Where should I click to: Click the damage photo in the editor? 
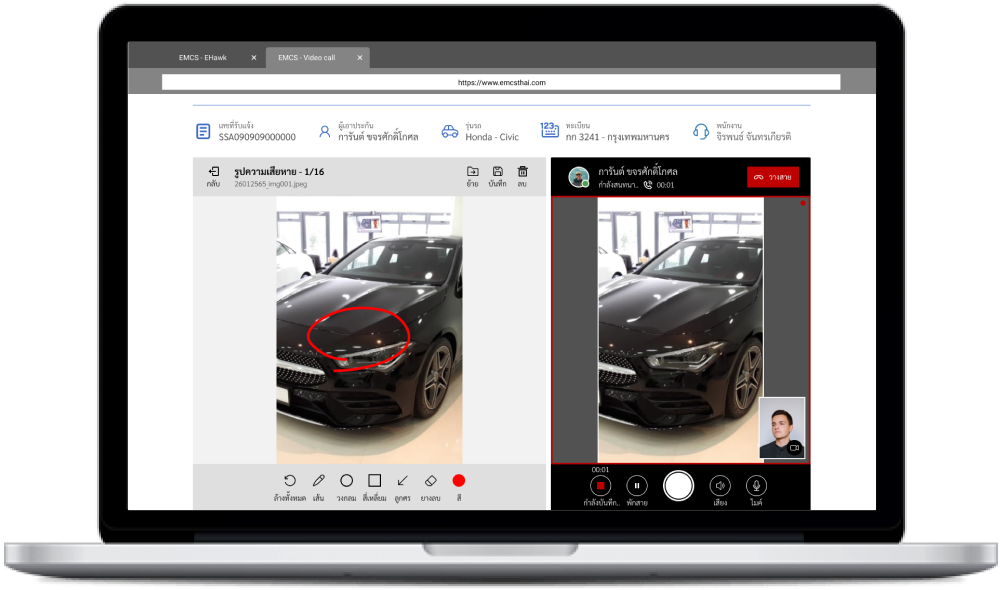pyautogui.click(x=369, y=330)
